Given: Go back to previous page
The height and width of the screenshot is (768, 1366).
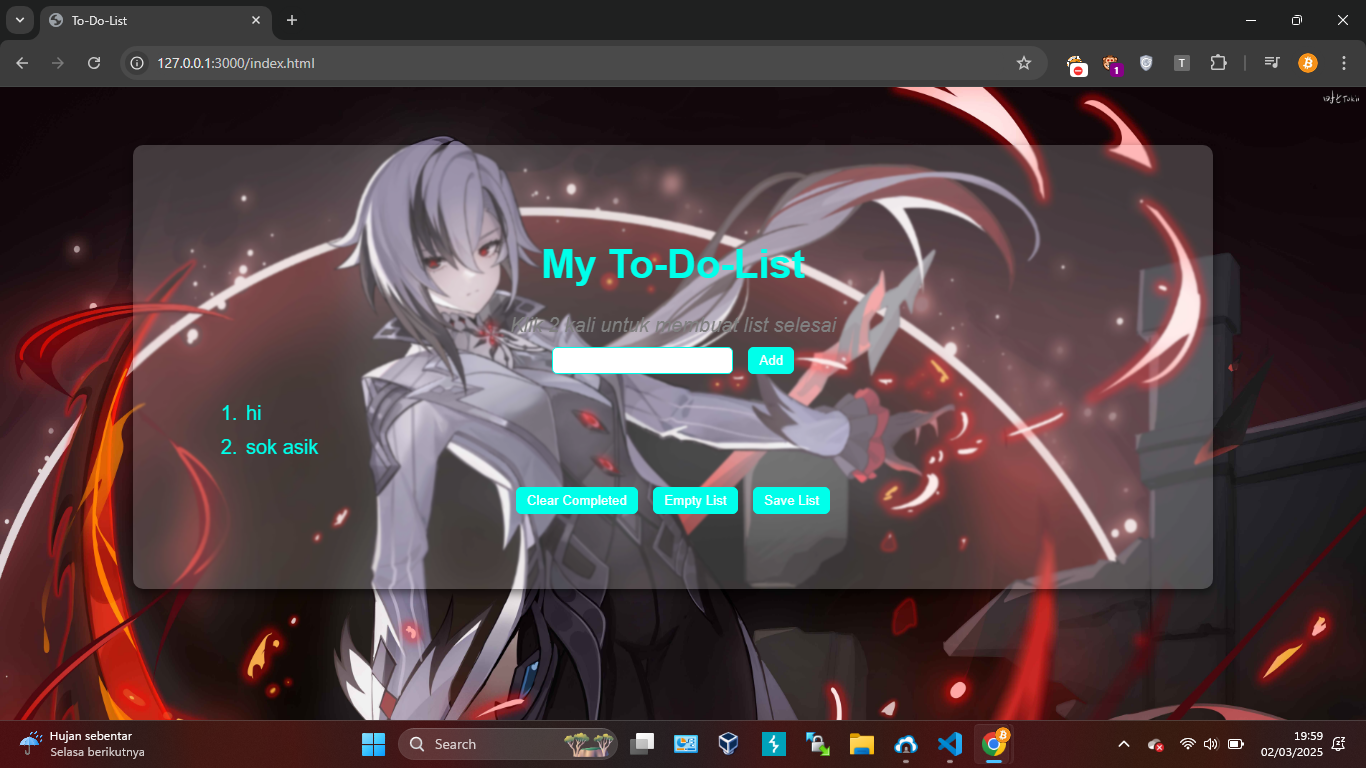Looking at the screenshot, I should [x=22, y=63].
